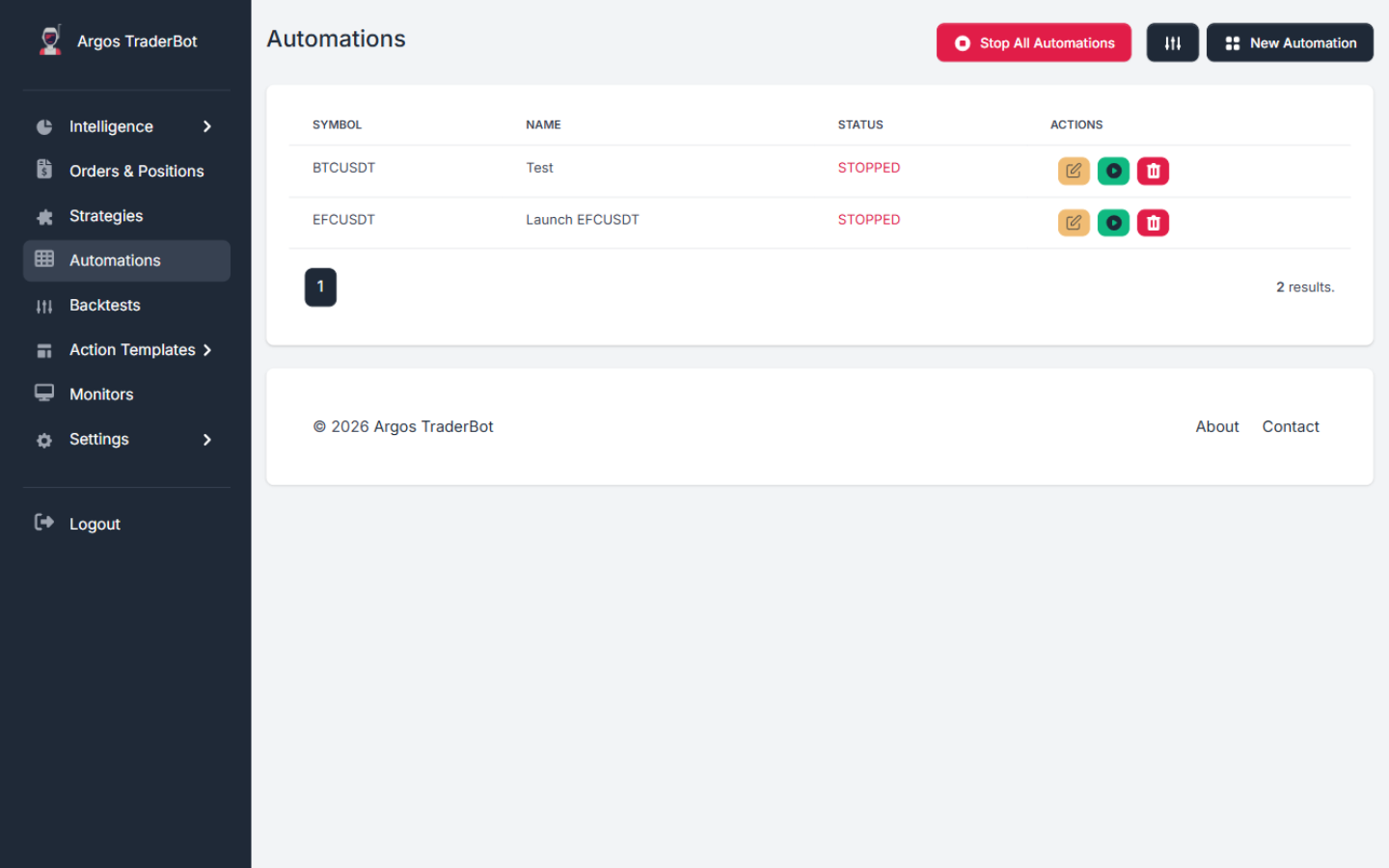Open the About link
This screenshot has width=1389, height=868.
(1217, 426)
